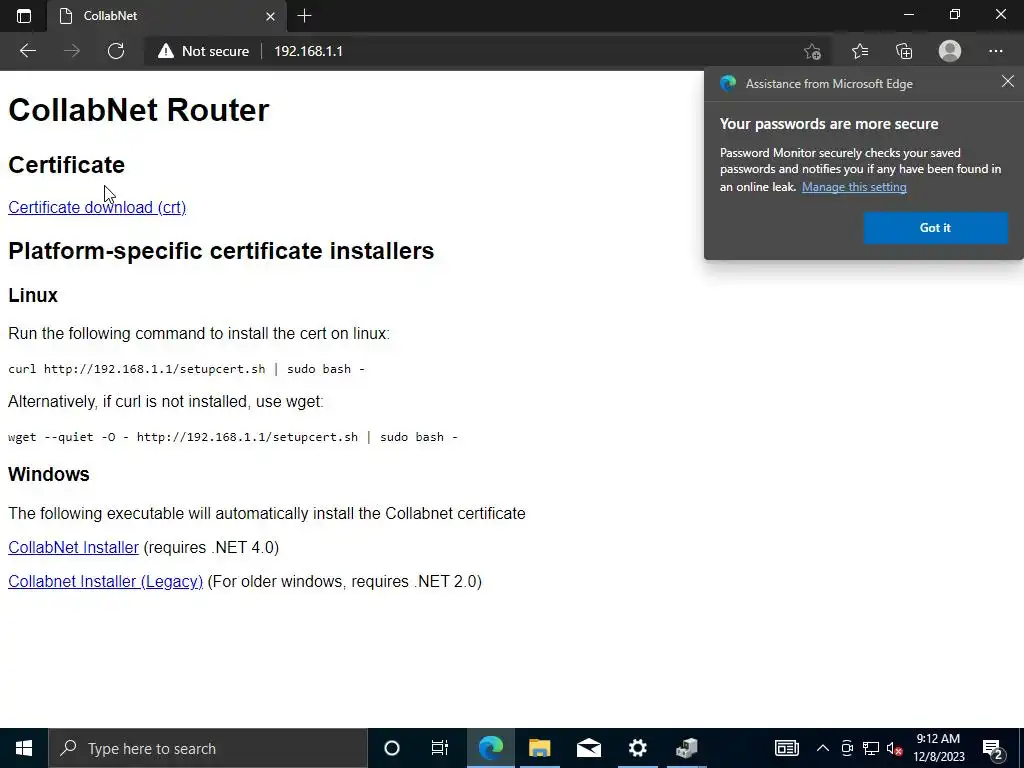Image resolution: width=1024 pixels, height=768 pixels.
Task: Open the browser profile icon
Action: 950,51
